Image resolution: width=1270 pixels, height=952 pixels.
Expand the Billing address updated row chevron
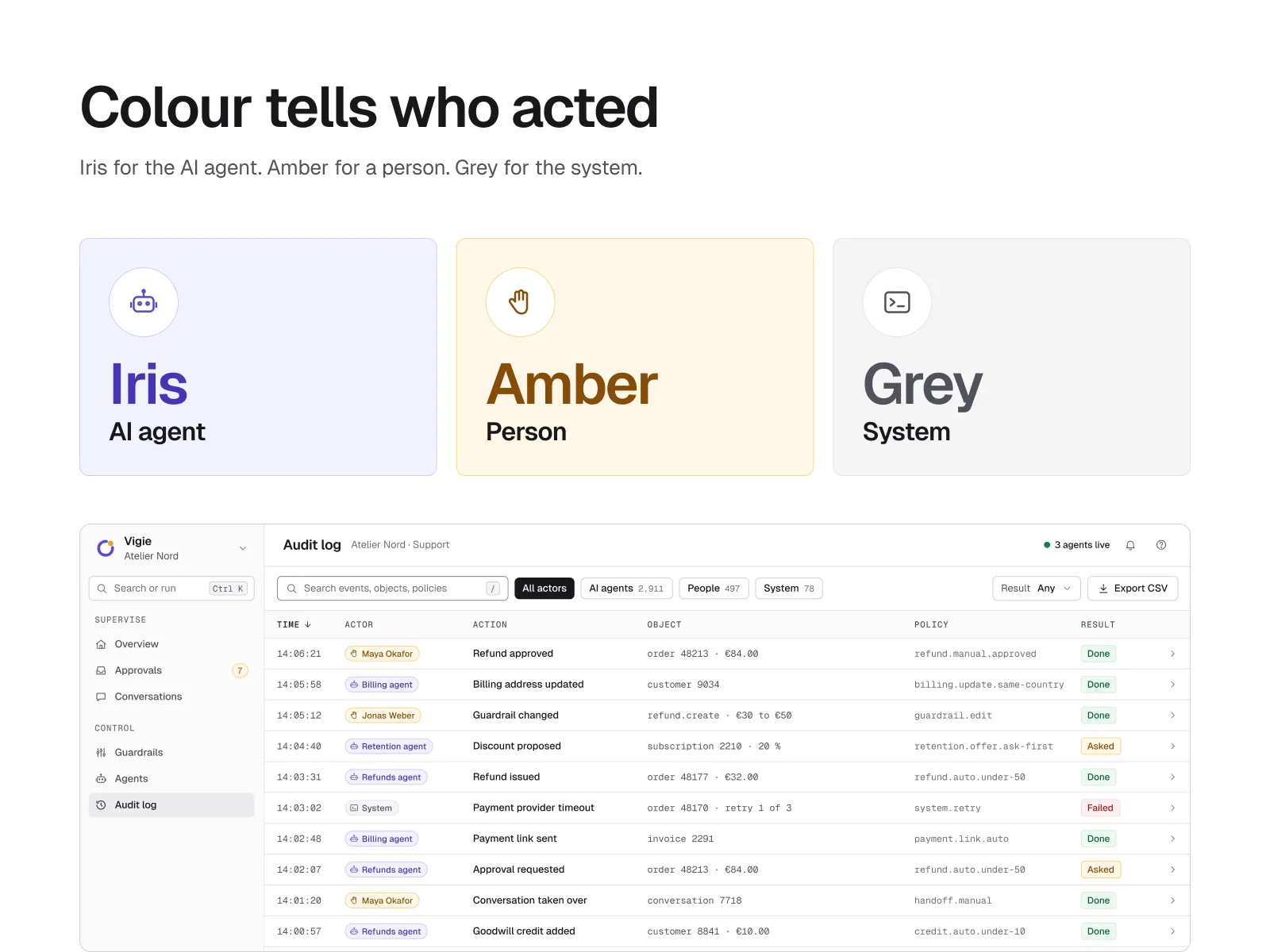click(x=1172, y=685)
